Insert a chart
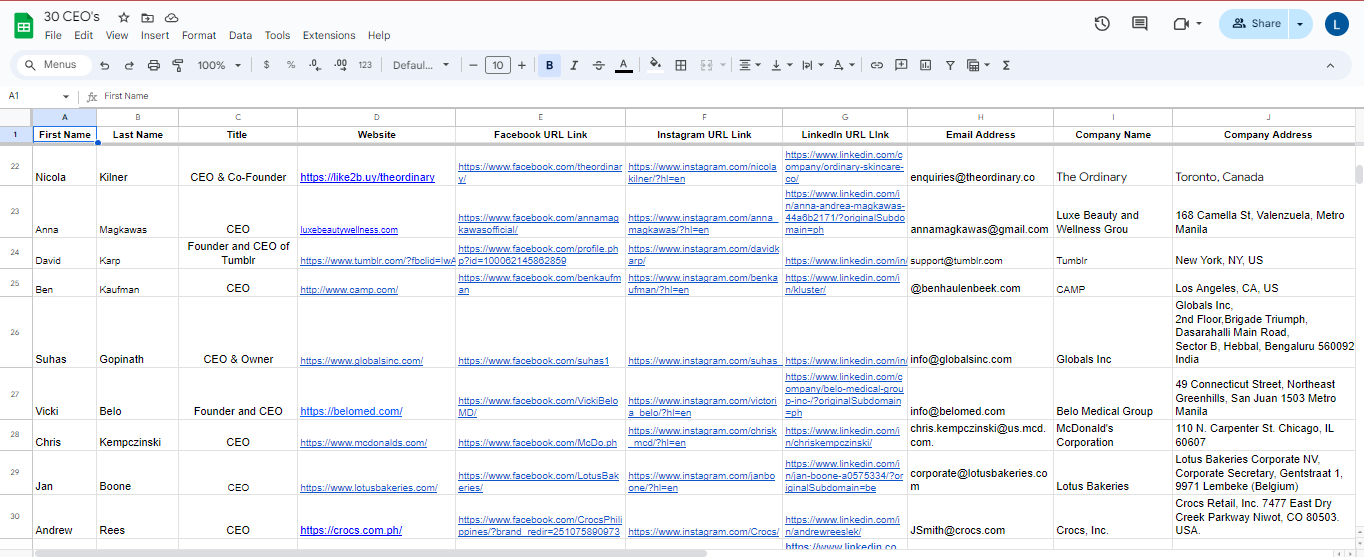 pyautogui.click(x=925, y=65)
